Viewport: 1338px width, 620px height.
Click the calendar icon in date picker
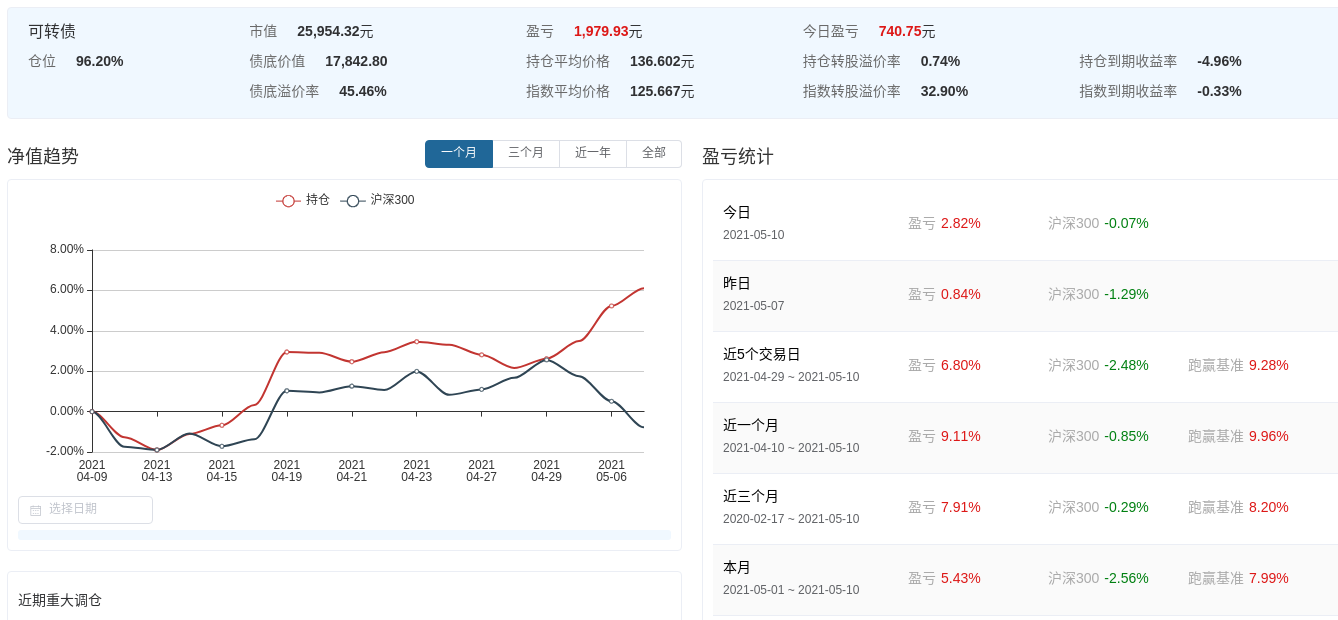(36, 510)
